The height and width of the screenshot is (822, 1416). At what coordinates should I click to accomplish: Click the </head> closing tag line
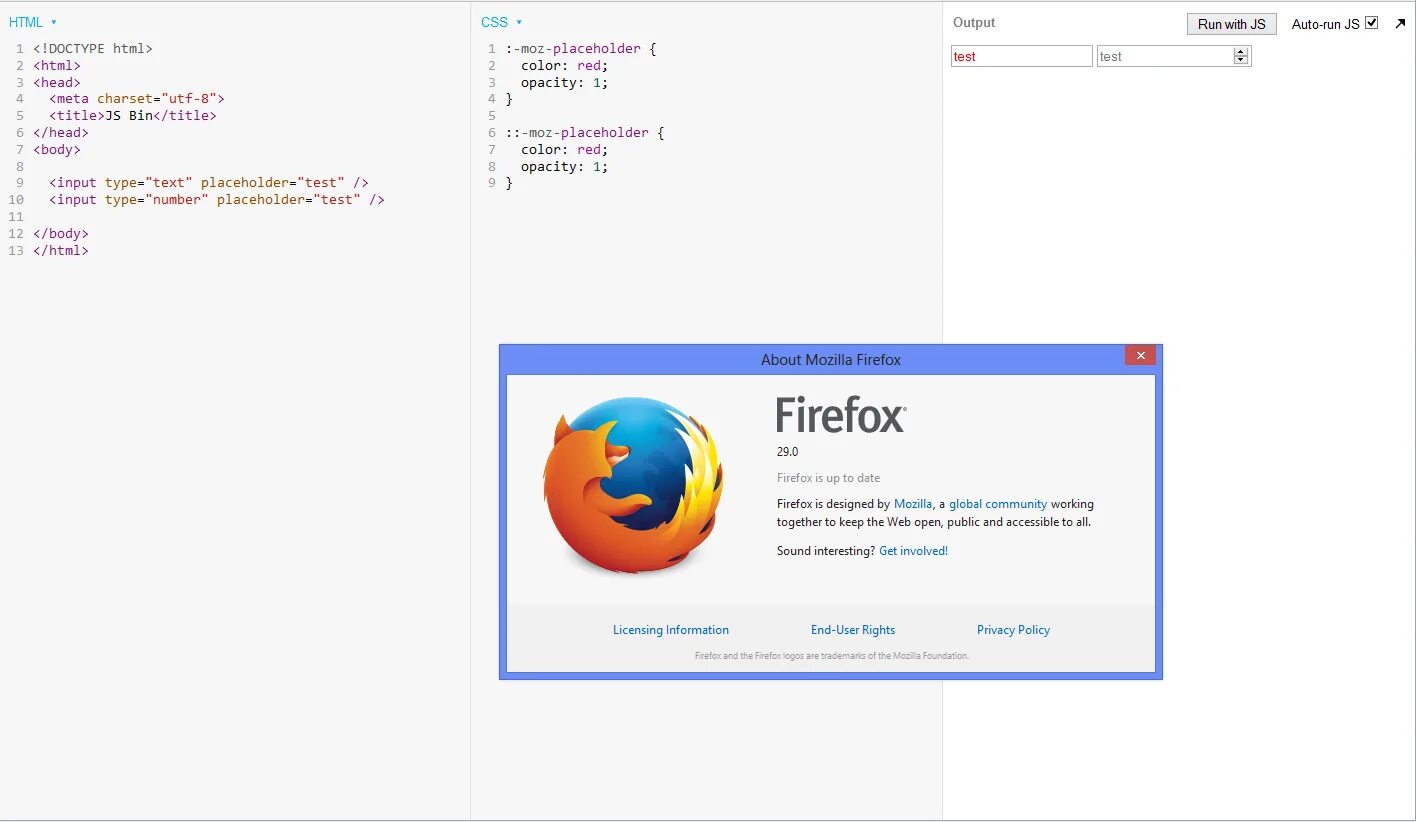coord(61,133)
